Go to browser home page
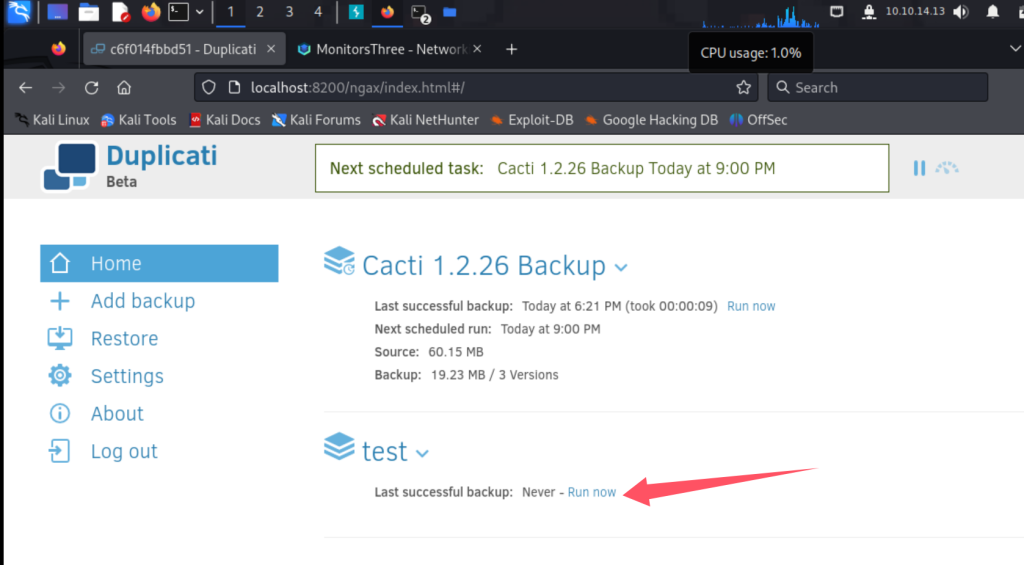 click(124, 88)
